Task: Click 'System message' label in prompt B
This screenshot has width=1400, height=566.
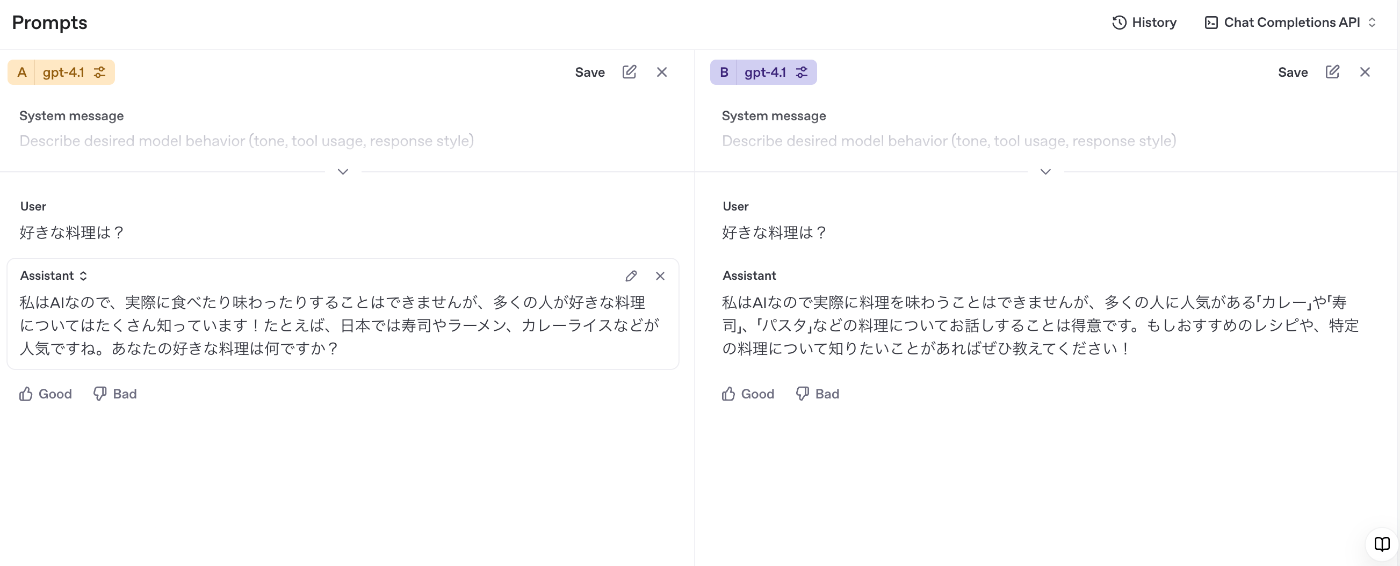Action: pos(774,116)
